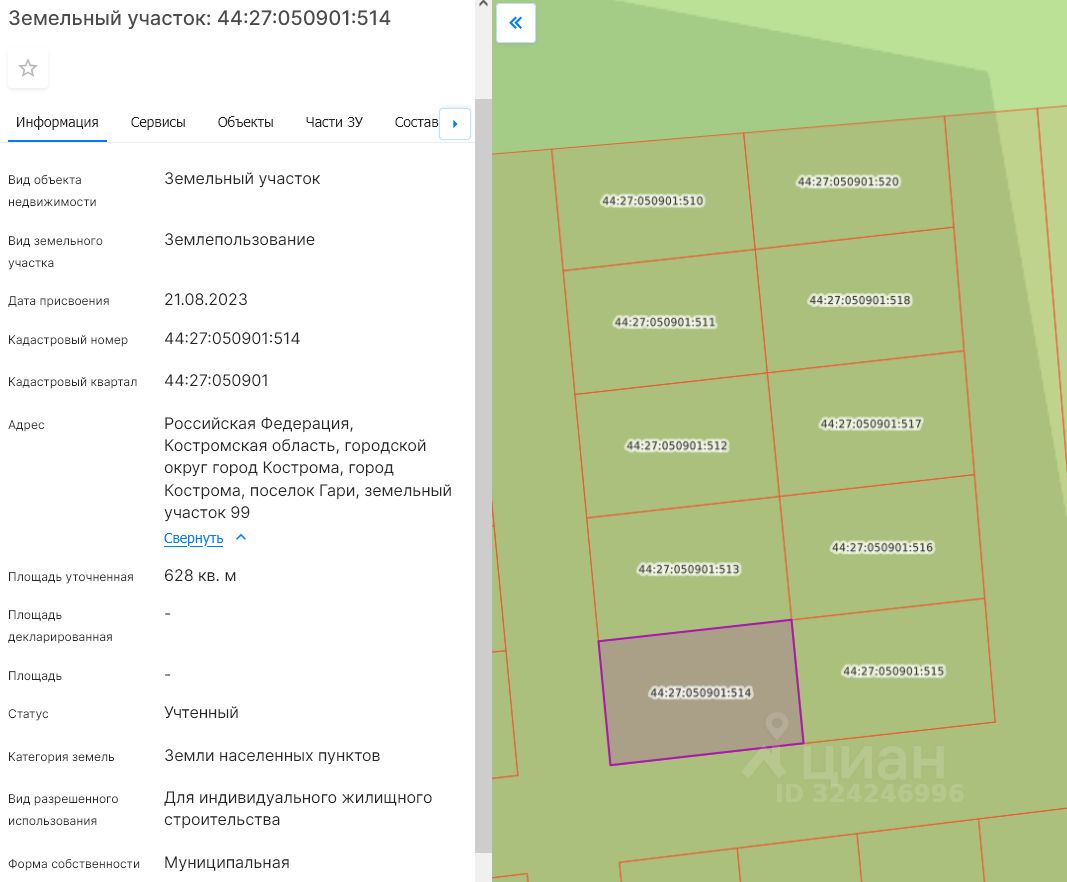
Task: Collapse the info panel with the double-chevron button
Action: tap(516, 23)
